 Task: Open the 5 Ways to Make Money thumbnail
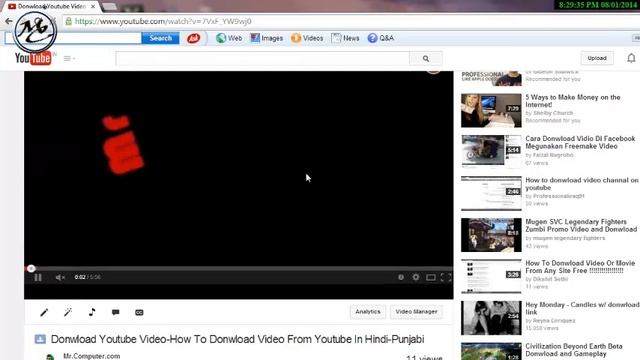tap(491, 110)
